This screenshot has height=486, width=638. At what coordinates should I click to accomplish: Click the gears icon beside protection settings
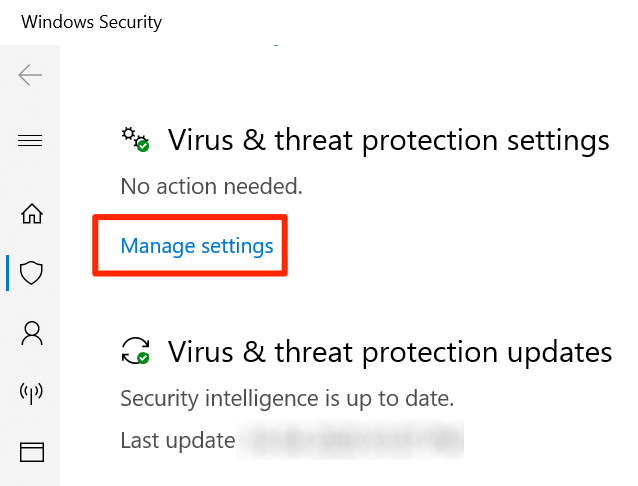click(135, 139)
